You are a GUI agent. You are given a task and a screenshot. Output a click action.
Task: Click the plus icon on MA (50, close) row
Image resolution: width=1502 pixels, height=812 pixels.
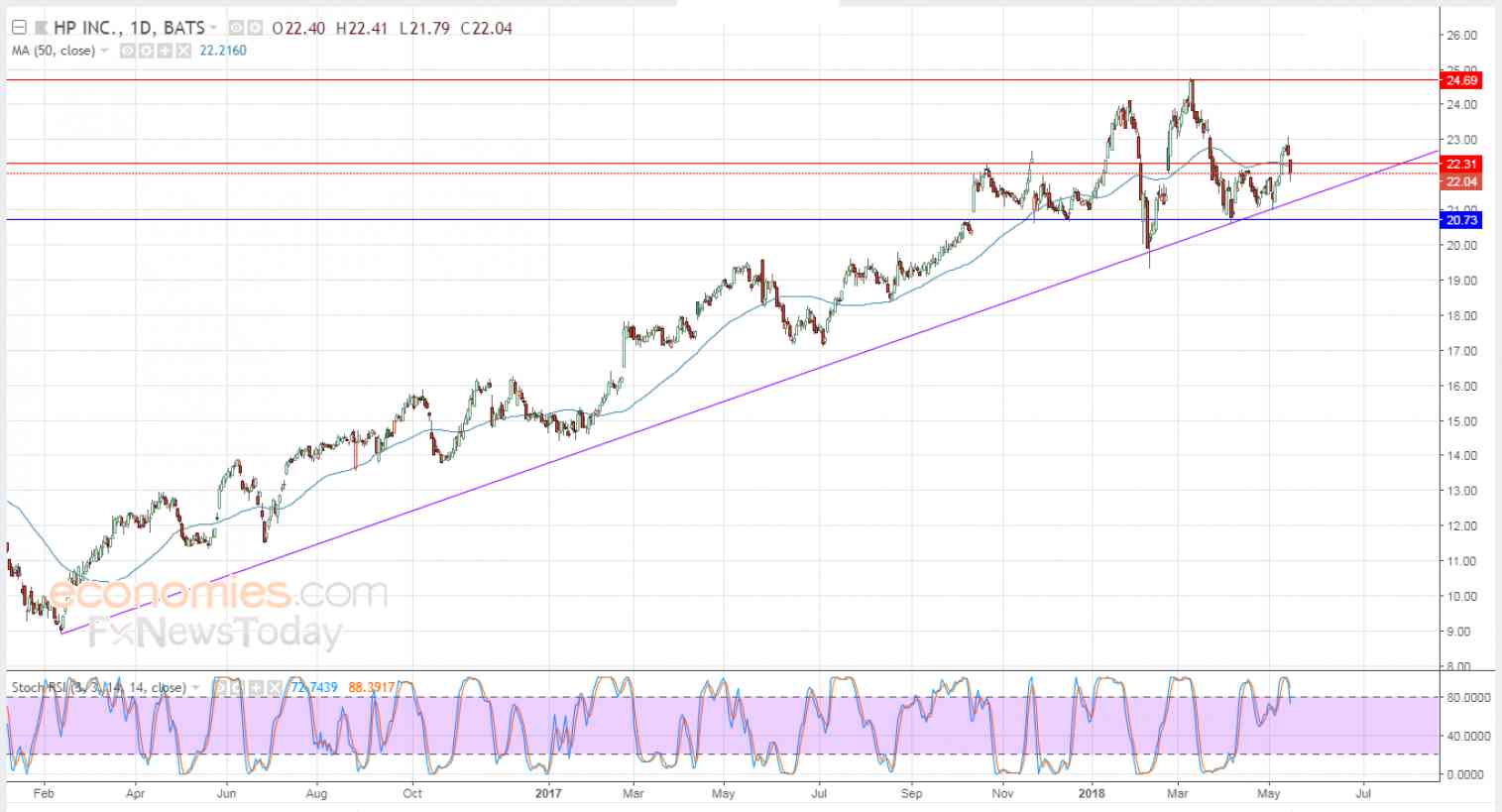[x=165, y=51]
